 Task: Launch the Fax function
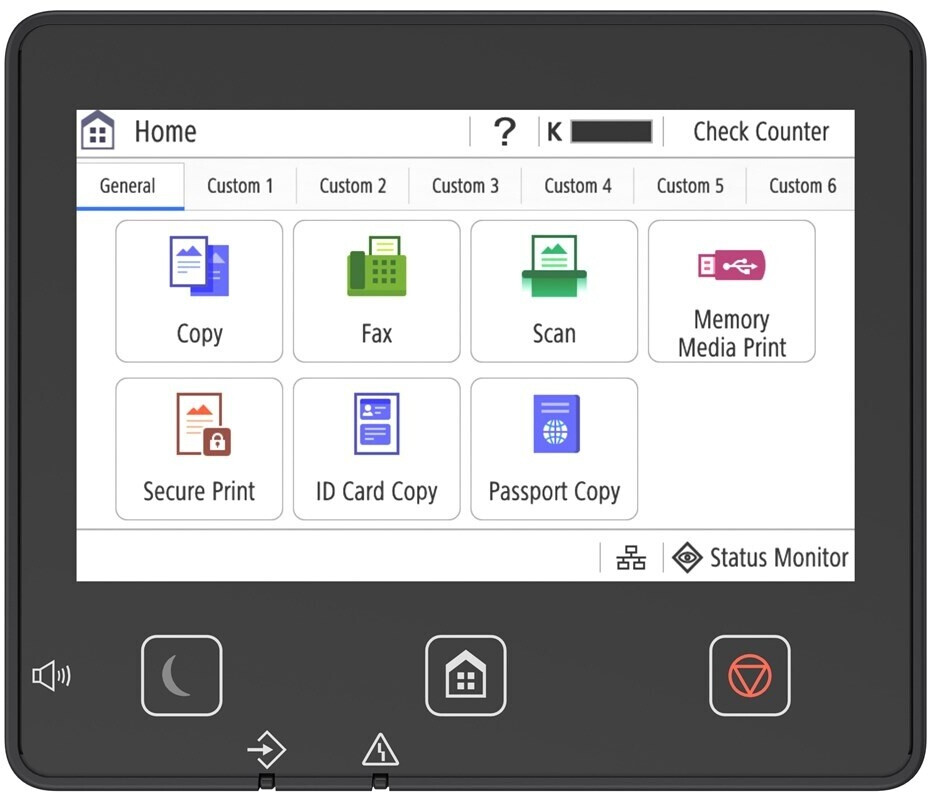tap(376, 291)
